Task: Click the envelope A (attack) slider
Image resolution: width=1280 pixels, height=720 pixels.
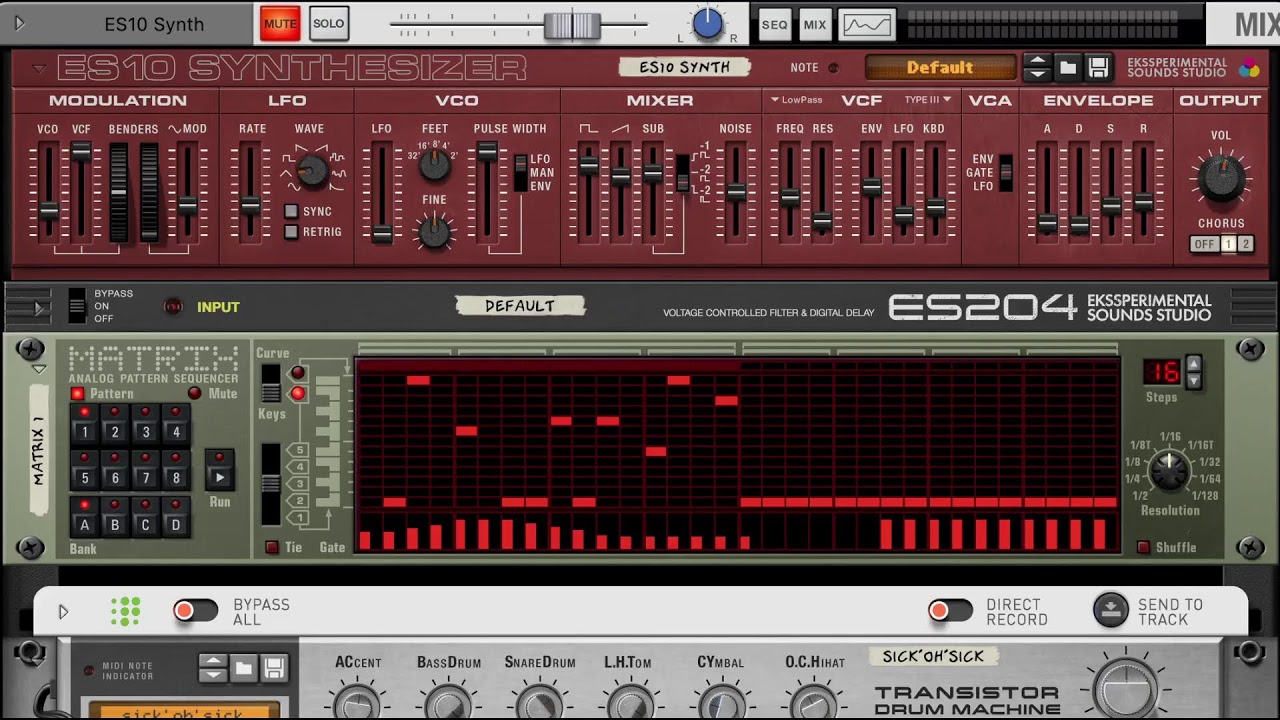Action: (x=1047, y=223)
